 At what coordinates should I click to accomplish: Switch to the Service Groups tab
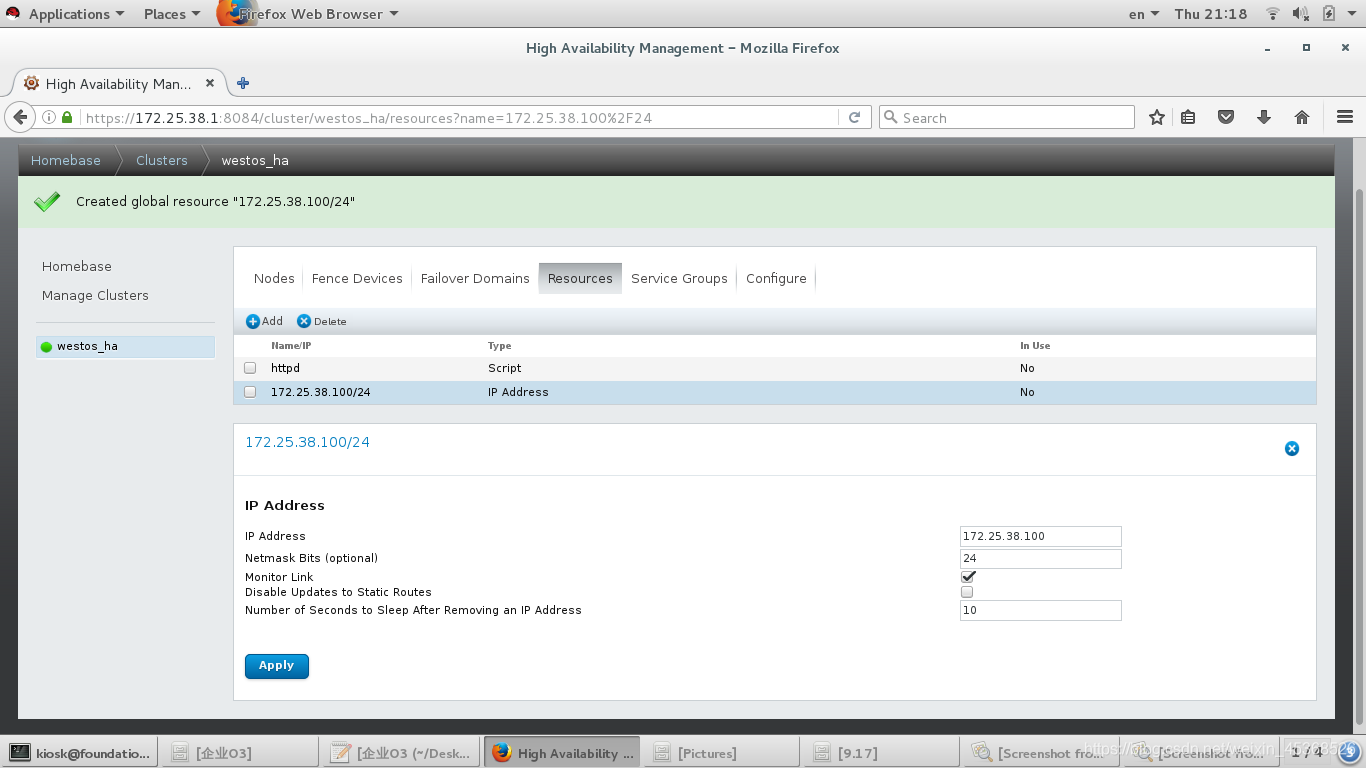pos(679,278)
